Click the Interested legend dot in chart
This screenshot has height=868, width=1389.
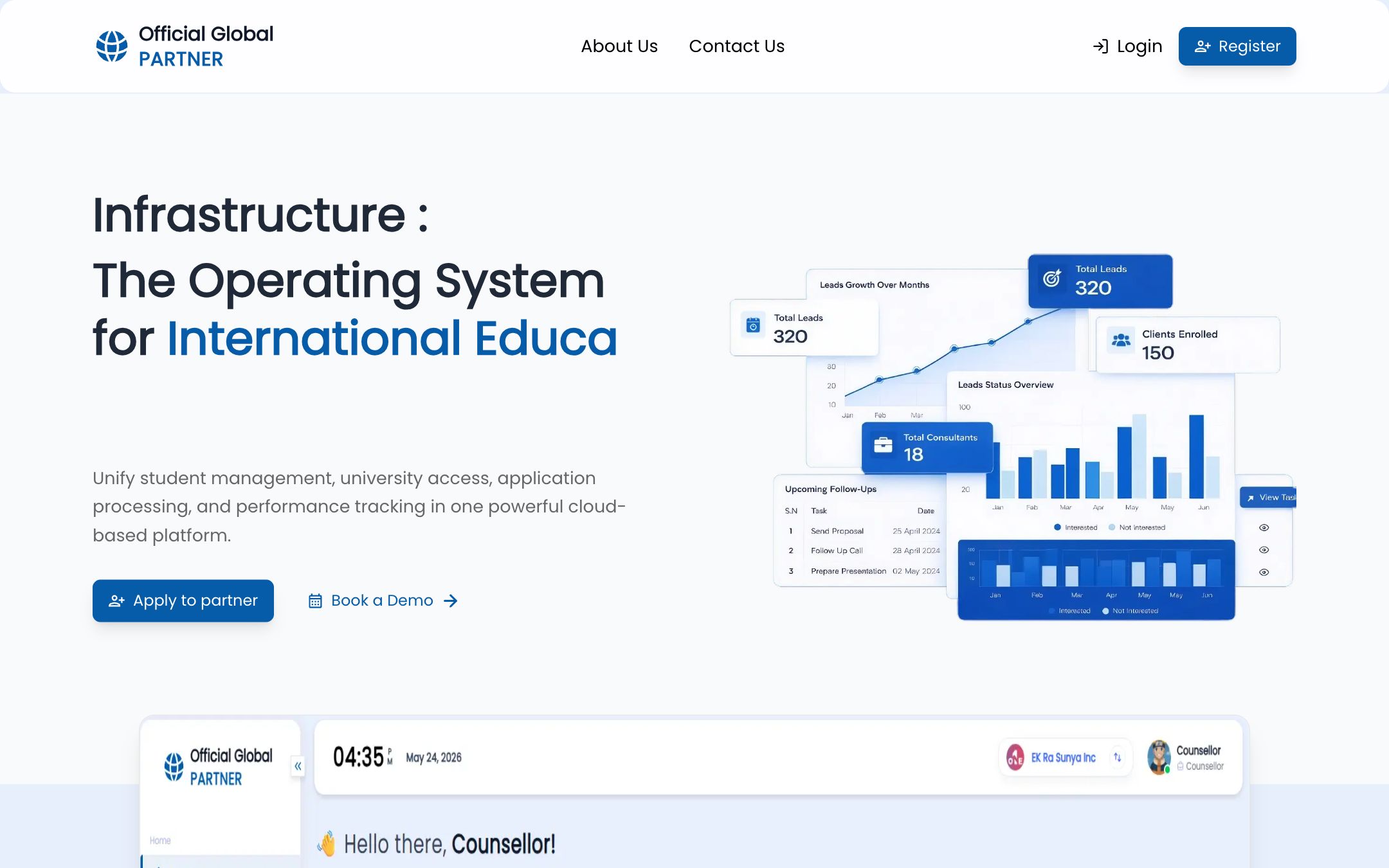[1057, 527]
